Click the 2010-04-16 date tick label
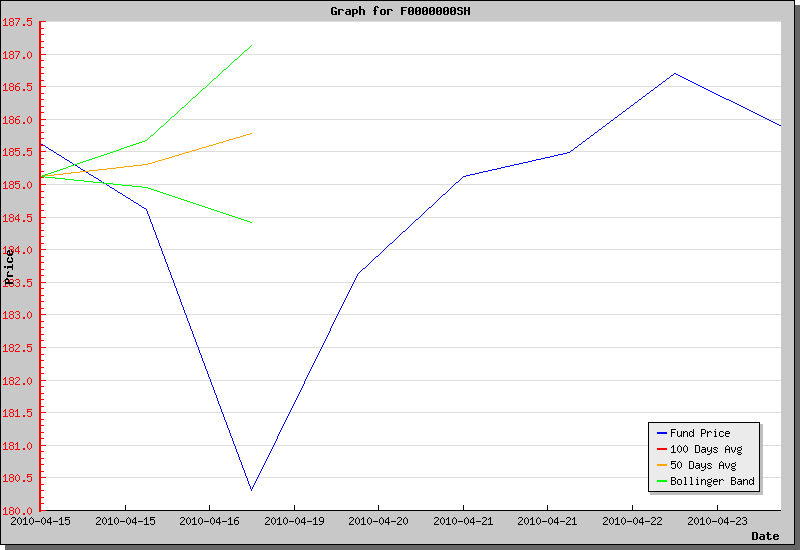 (209, 521)
